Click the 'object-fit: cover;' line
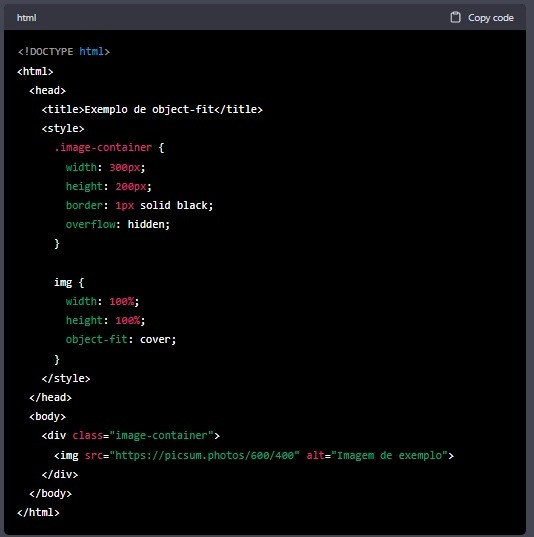Viewport: 534px width, 537px height. point(121,339)
